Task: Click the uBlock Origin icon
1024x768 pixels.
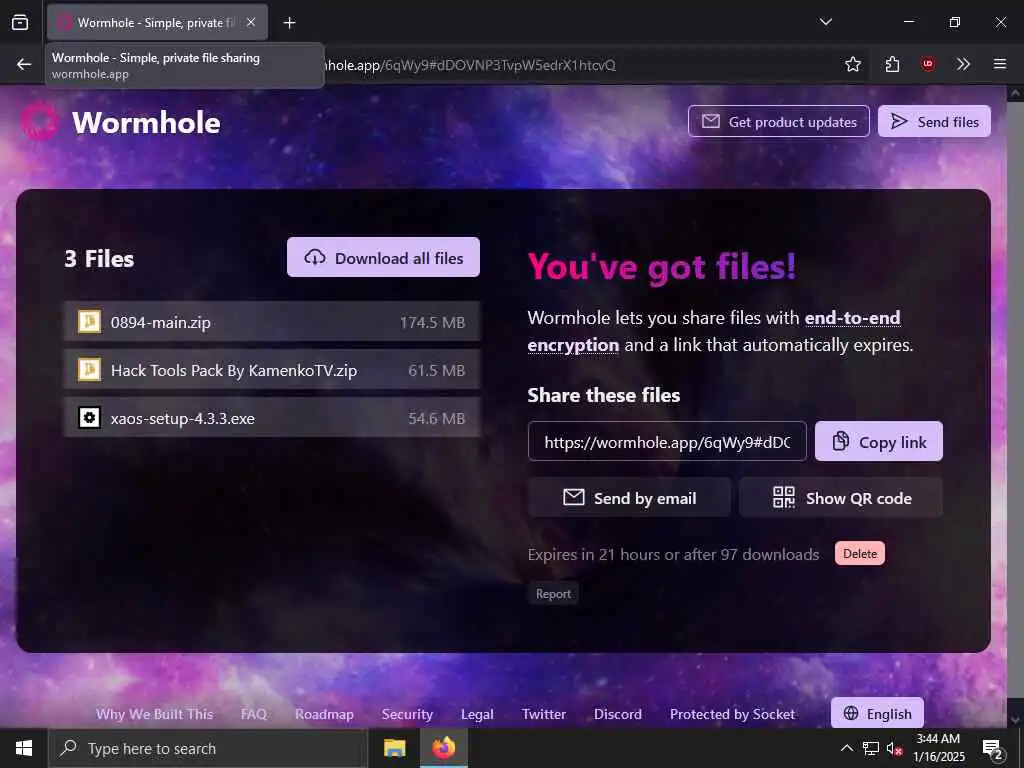Action: click(x=927, y=64)
